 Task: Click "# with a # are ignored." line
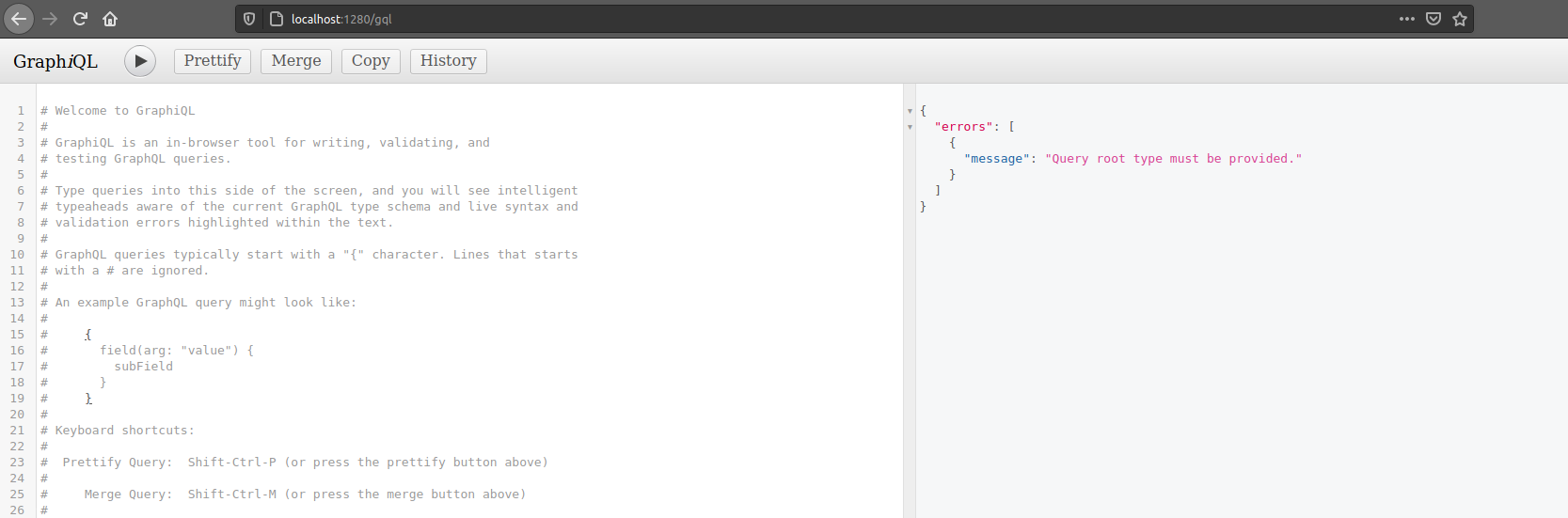[x=125, y=271]
